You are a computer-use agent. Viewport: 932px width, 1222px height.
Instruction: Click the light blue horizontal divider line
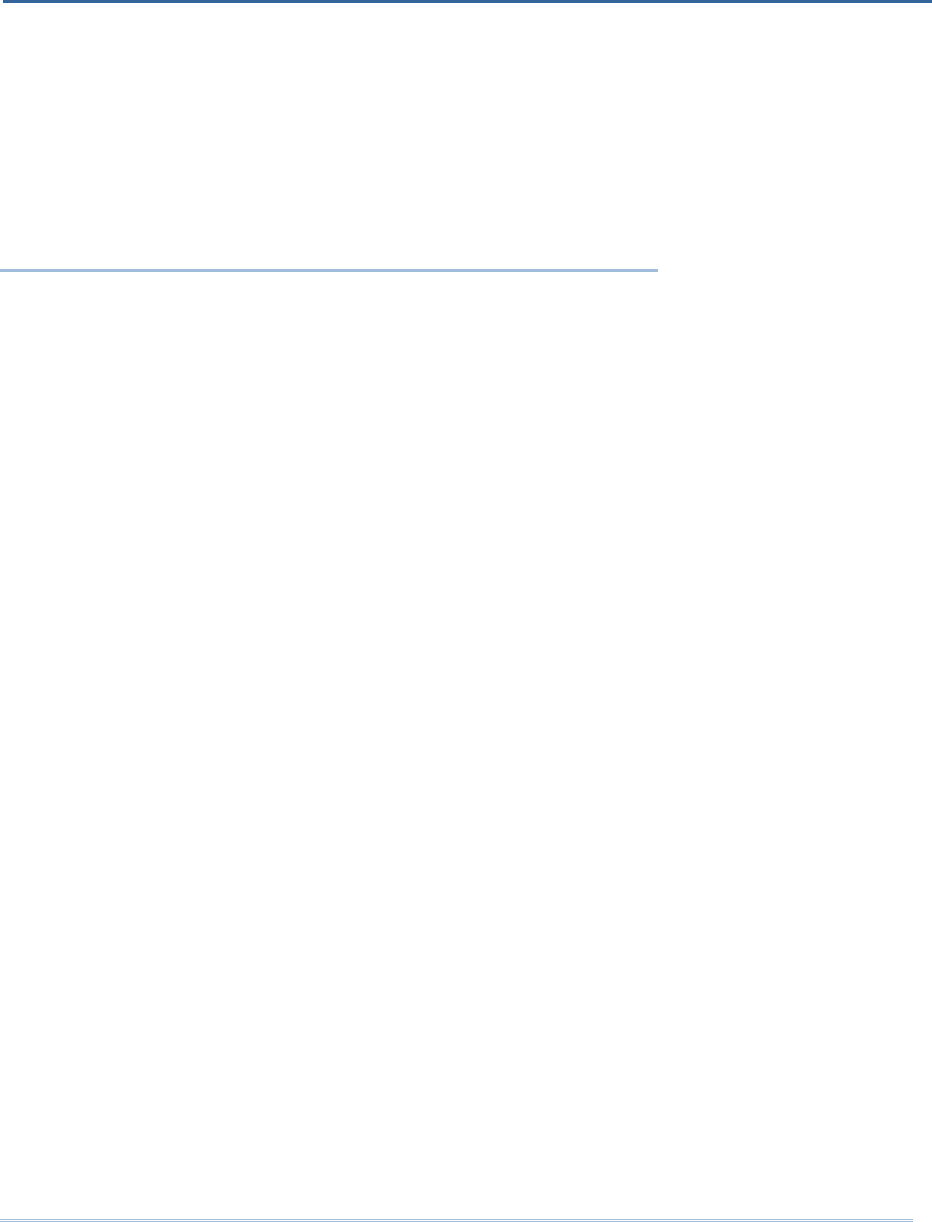(x=329, y=270)
